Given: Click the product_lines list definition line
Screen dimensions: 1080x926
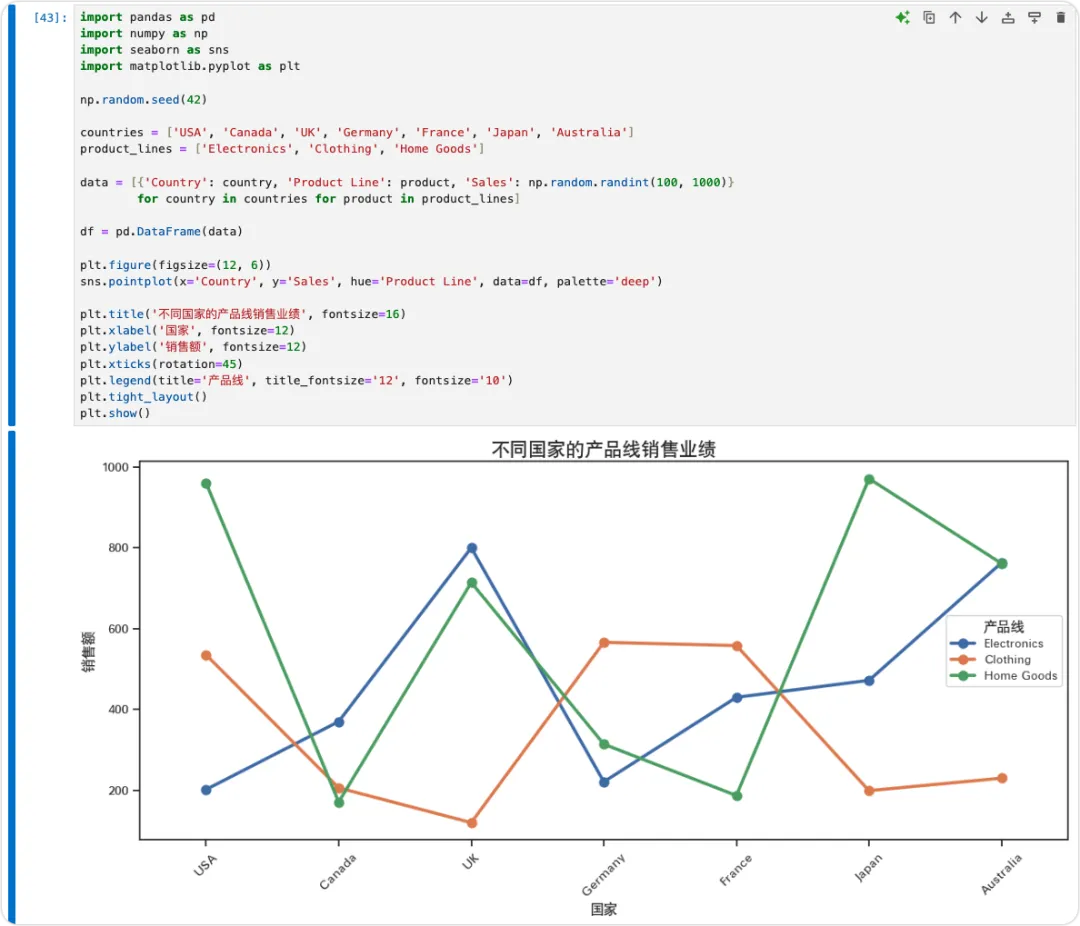Looking at the screenshot, I should coord(282,149).
